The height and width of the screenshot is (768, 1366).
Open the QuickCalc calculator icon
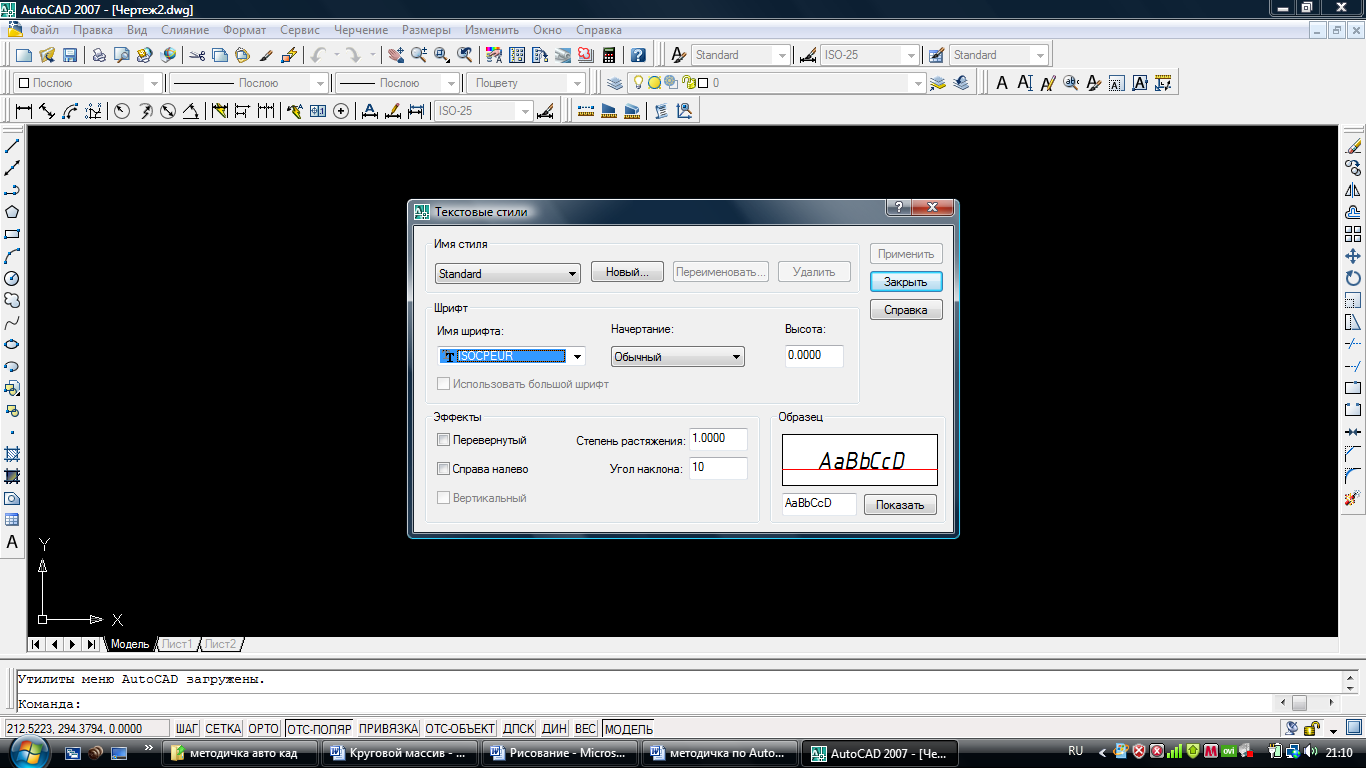tap(608, 55)
